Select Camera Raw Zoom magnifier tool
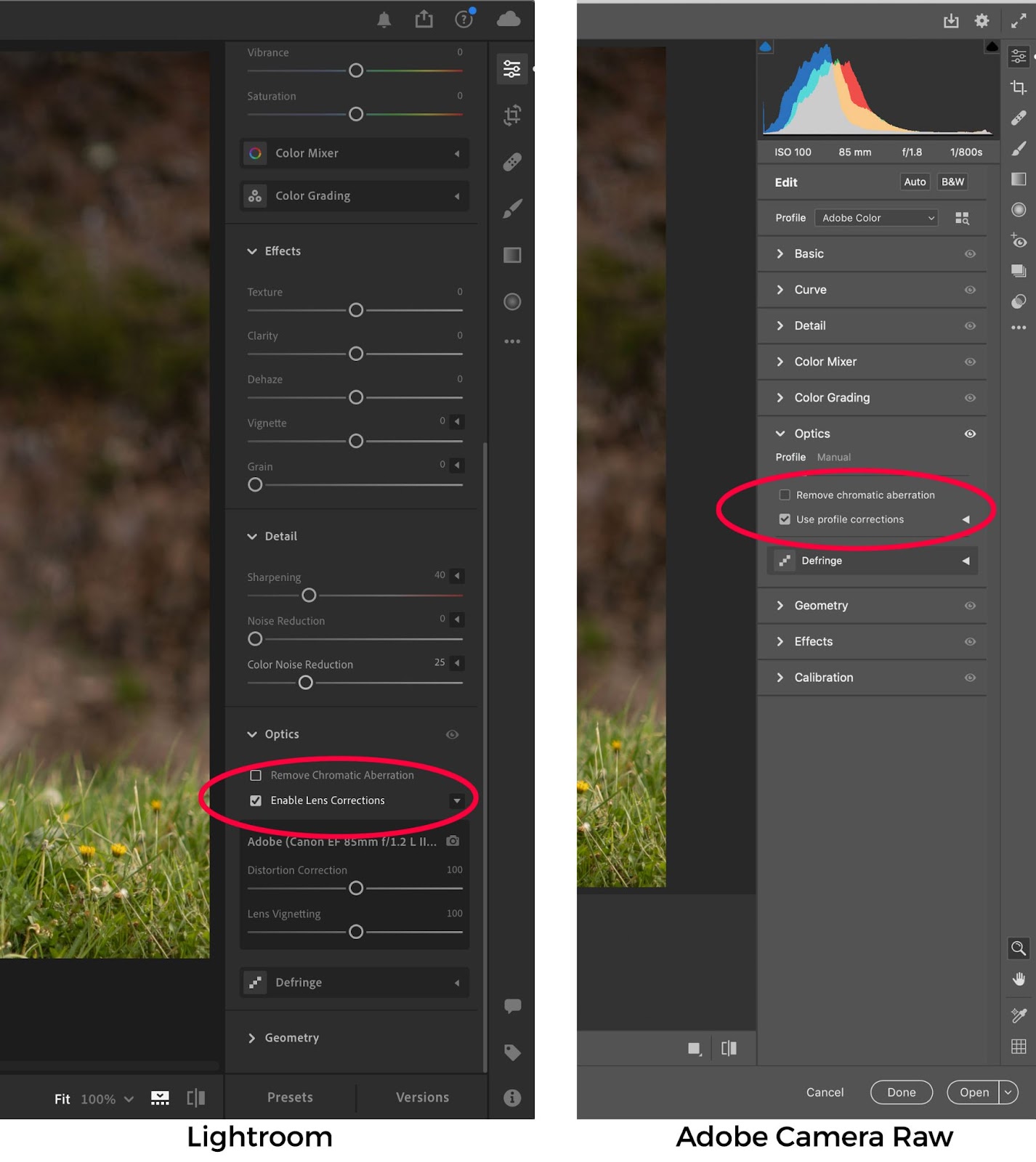The image size is (1036, 1162). click(x=1019, y=948)
